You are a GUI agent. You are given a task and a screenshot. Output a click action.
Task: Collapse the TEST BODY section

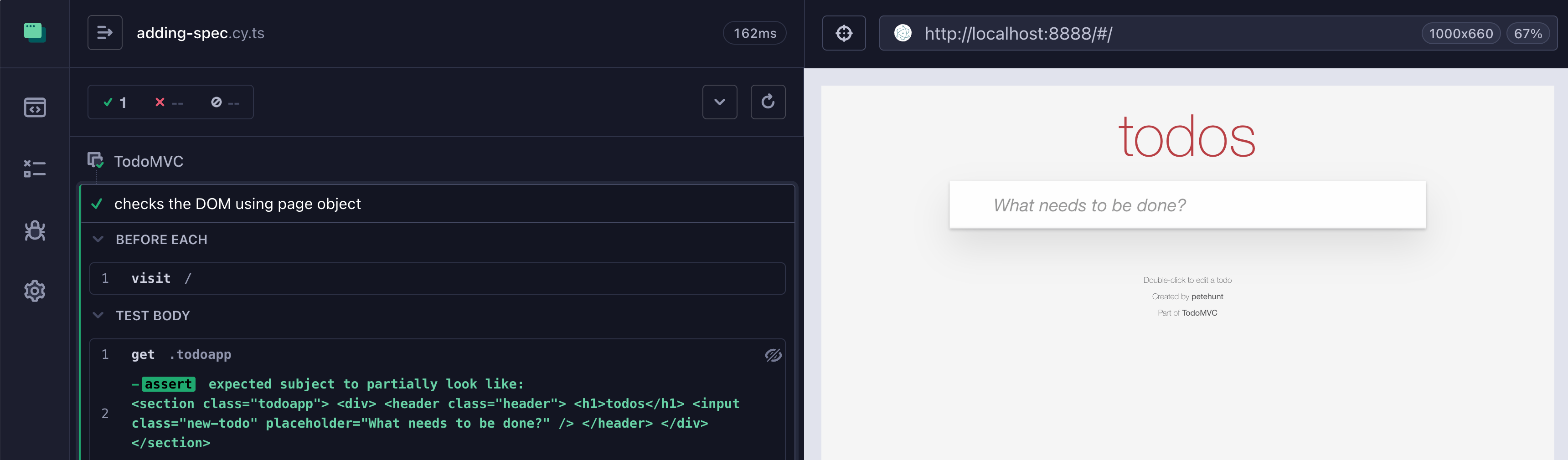coord(141,316)
